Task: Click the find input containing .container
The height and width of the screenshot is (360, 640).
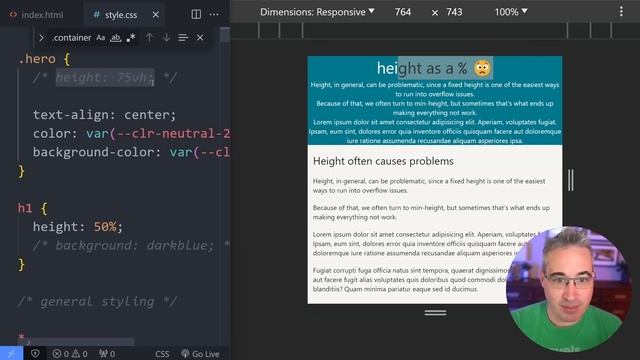Action: tap(71, 38)
